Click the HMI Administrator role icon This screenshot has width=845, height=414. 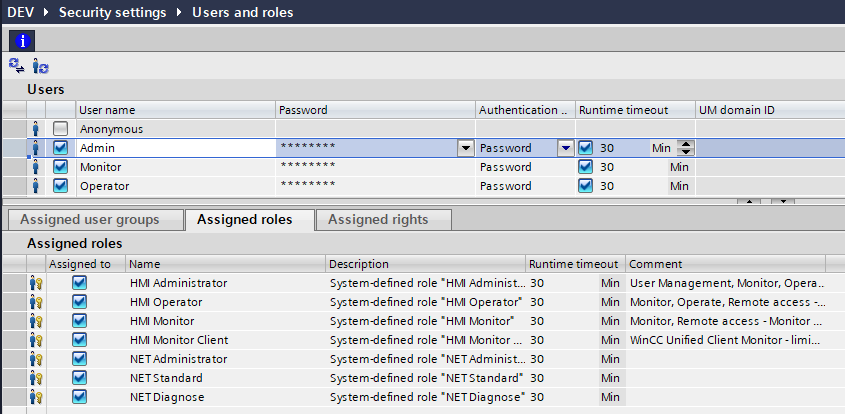36,283
